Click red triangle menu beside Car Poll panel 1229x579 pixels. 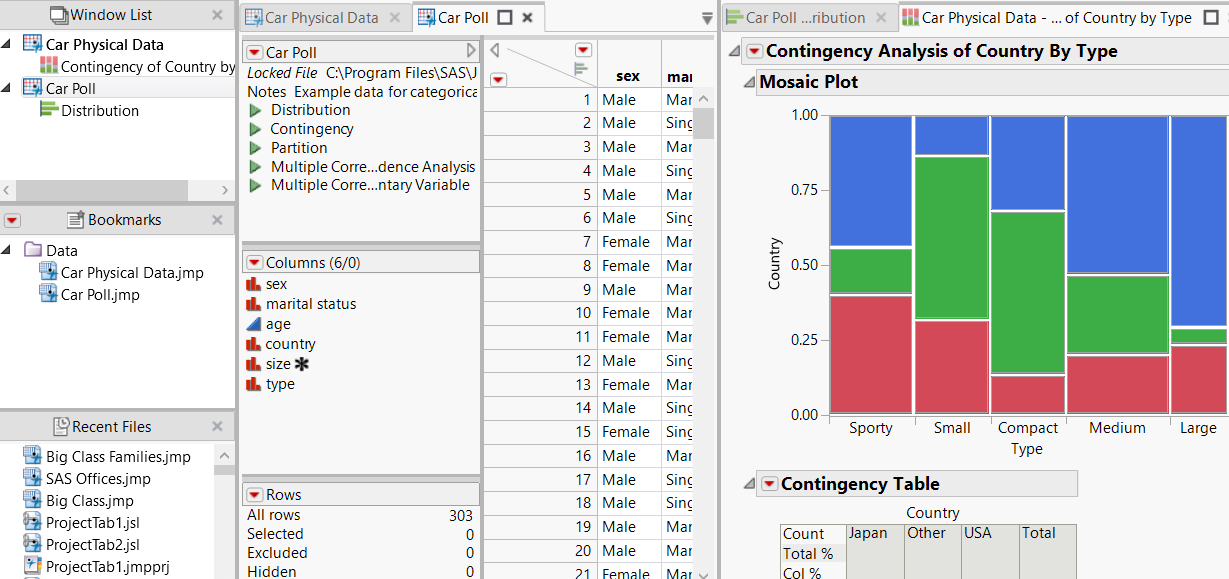tap(255, 52)
